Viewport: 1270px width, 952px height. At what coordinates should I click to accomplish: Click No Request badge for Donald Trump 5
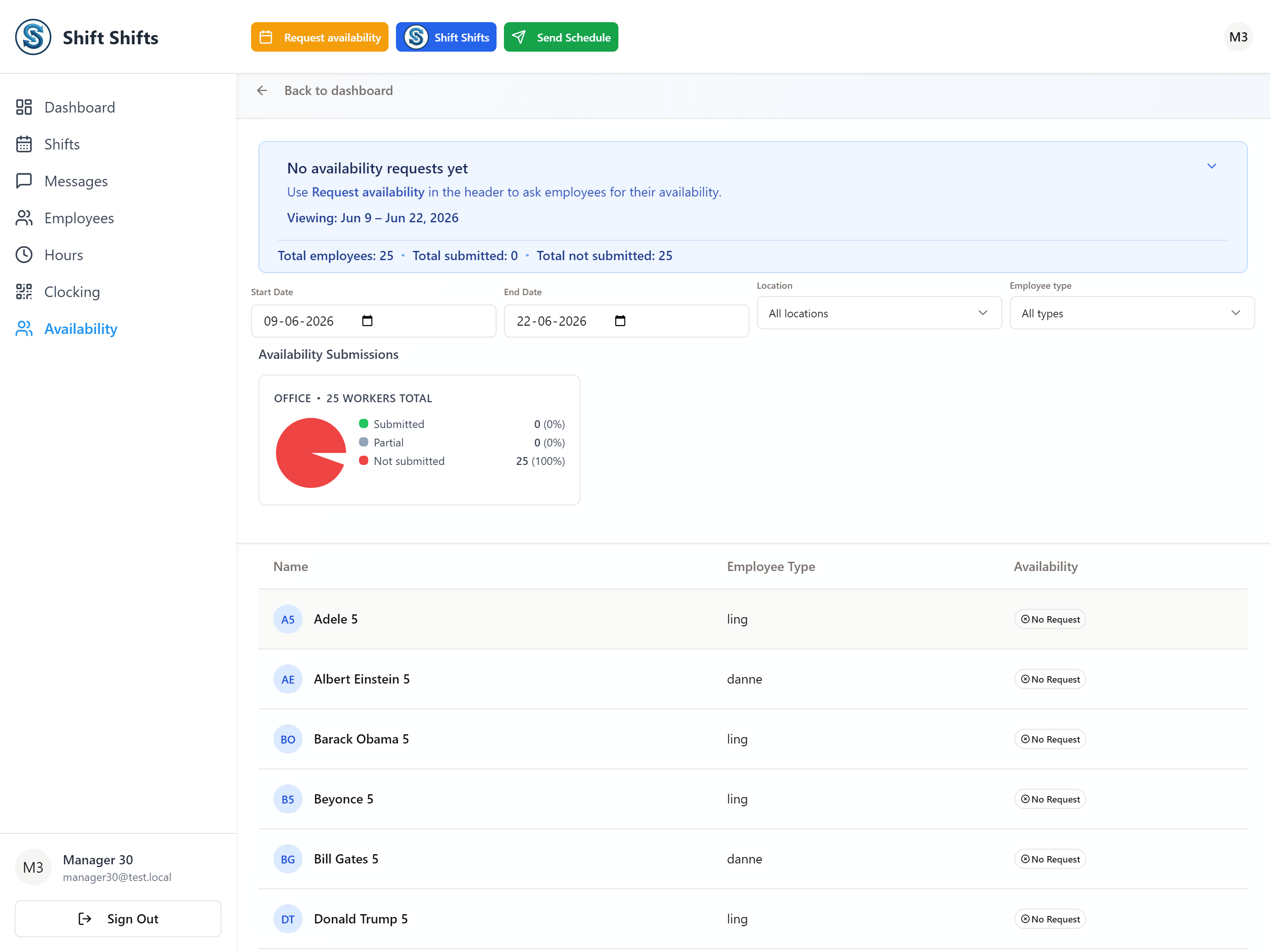pos(1050,919)
